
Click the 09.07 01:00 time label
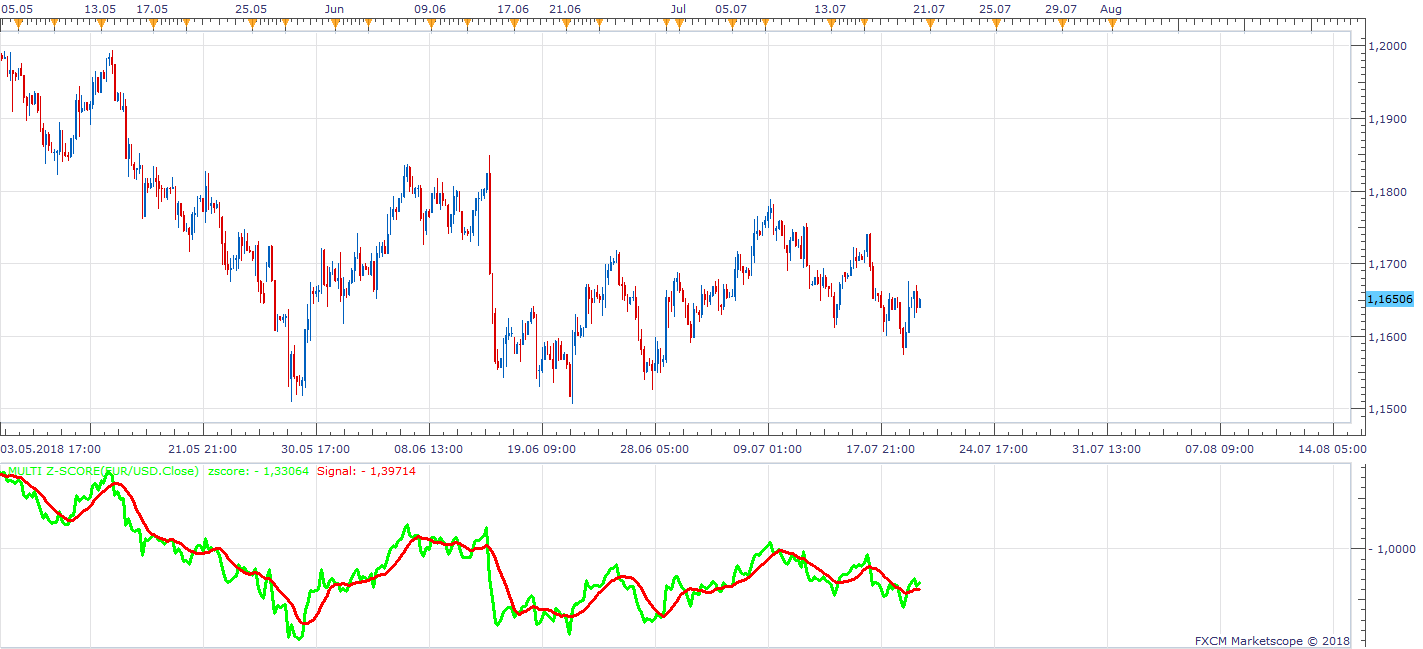click(767, 449)
